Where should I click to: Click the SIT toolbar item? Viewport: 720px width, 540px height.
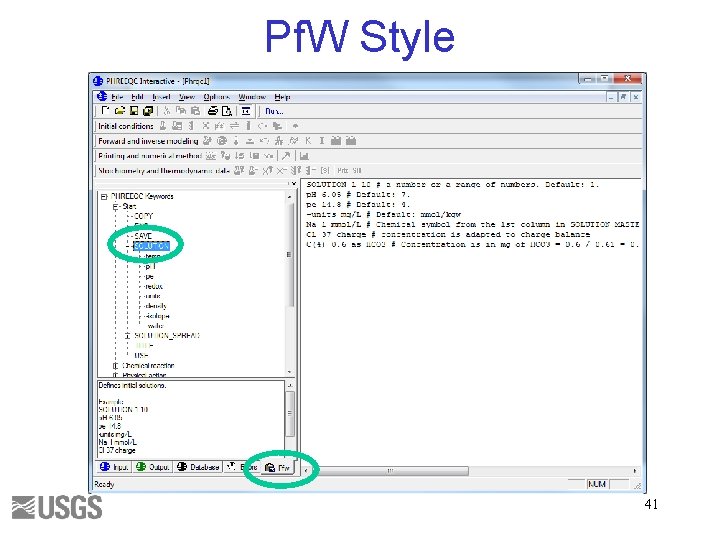[x=357, y=170]
